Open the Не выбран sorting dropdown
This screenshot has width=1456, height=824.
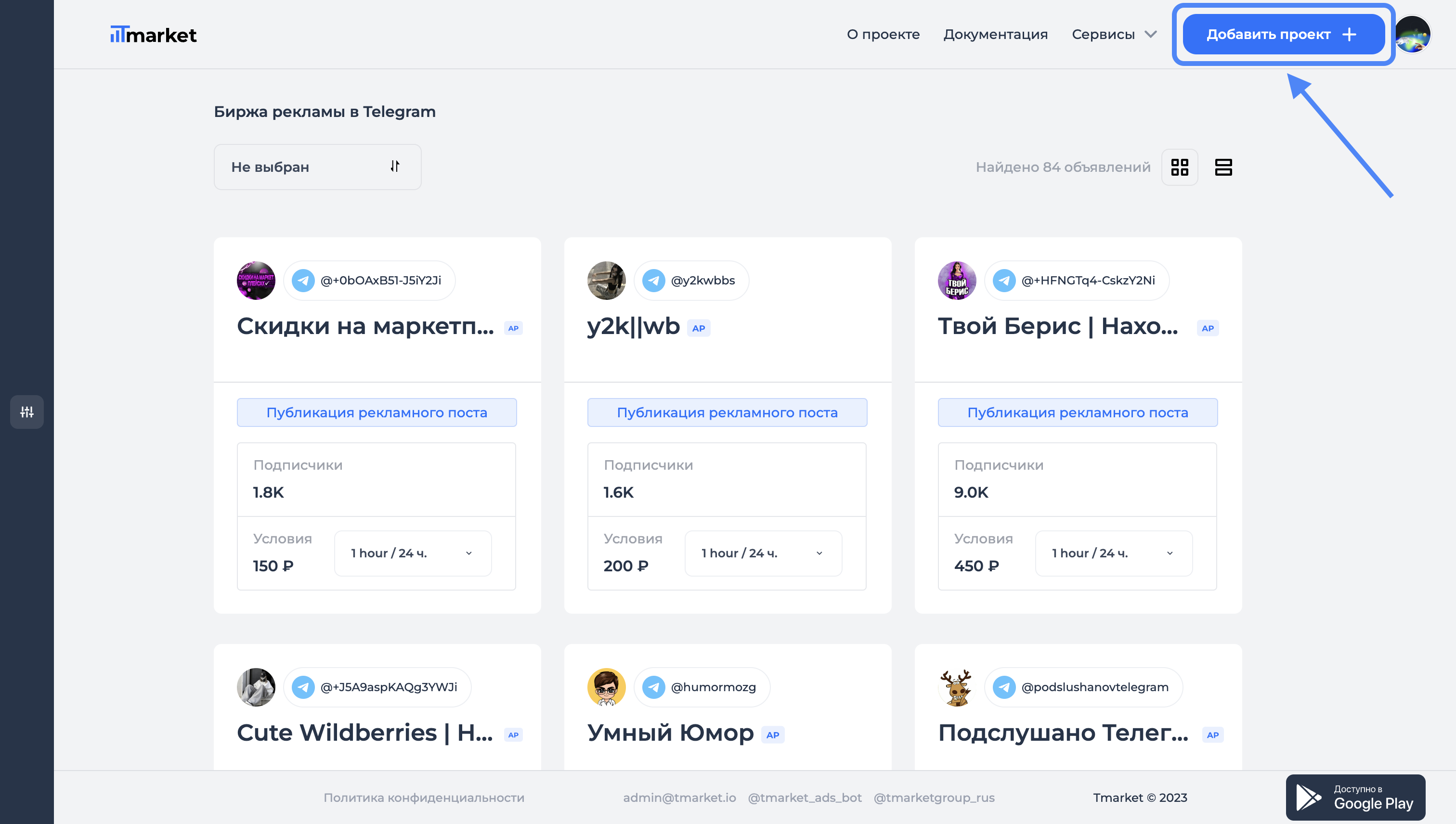tap(317, 167)
